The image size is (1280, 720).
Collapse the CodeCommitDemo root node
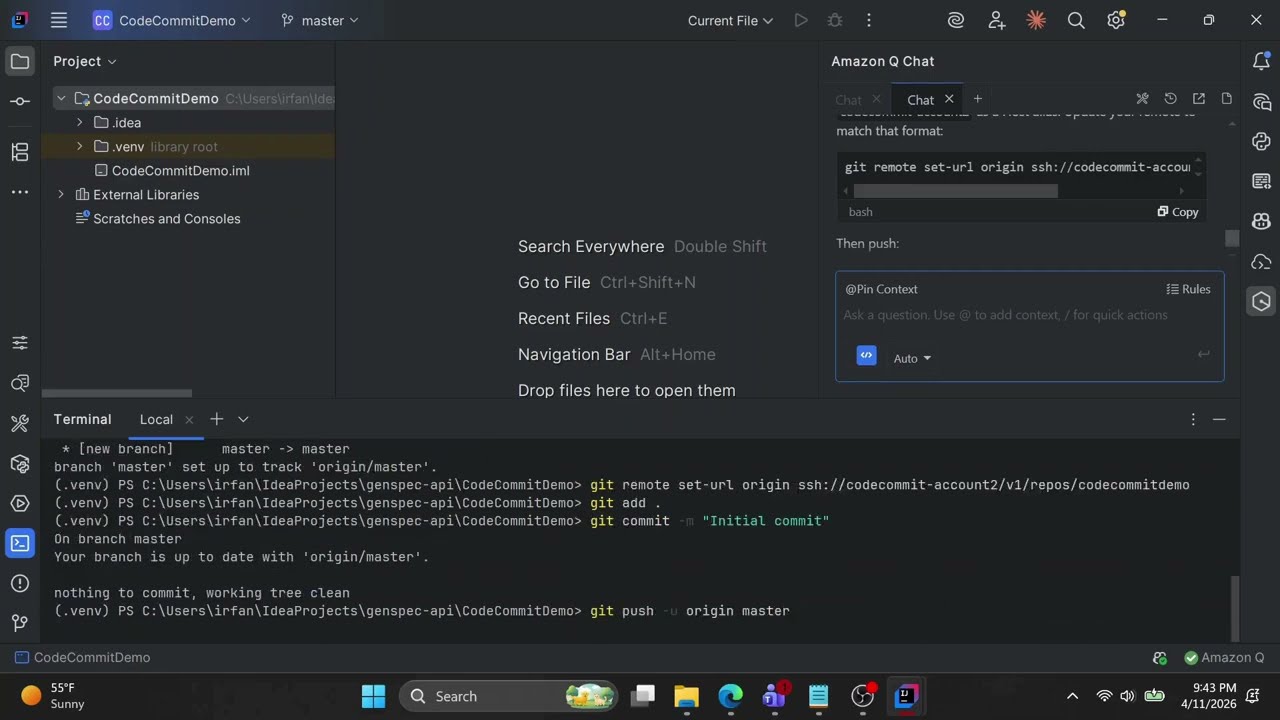(x=61, y=98)
